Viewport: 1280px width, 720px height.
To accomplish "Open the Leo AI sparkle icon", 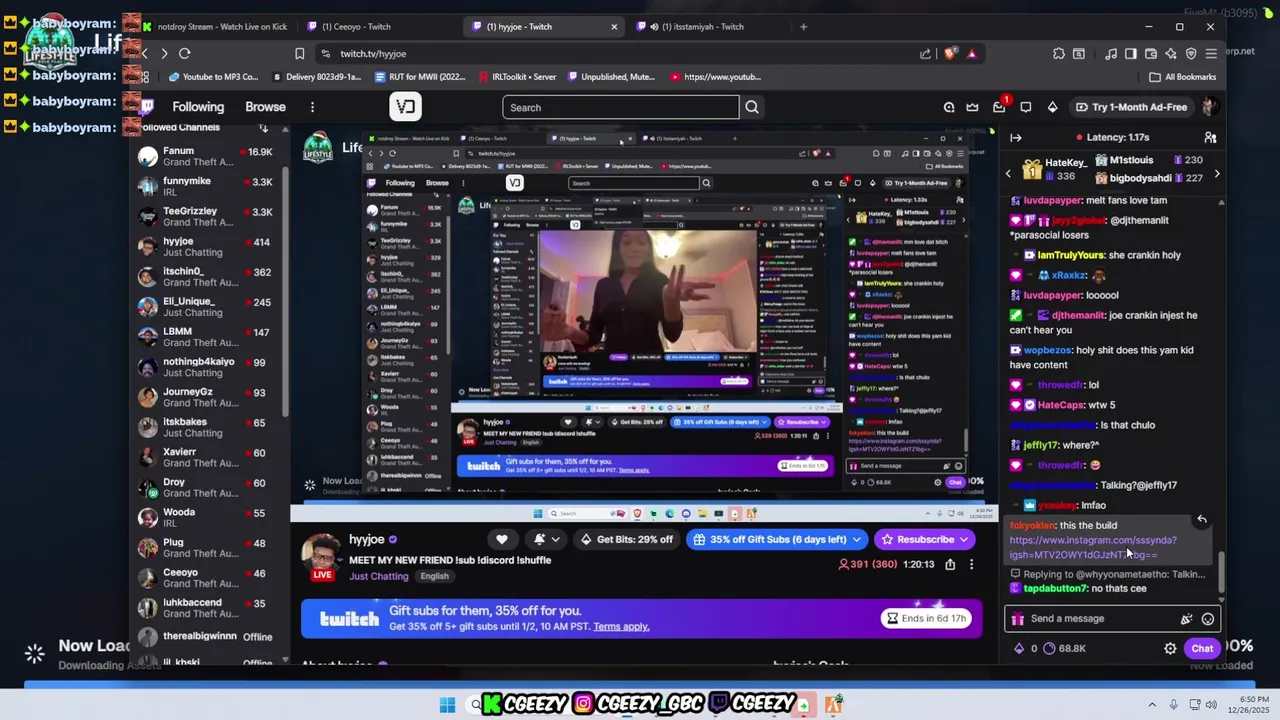I will pyautogui.click(x=1171, y=53).
